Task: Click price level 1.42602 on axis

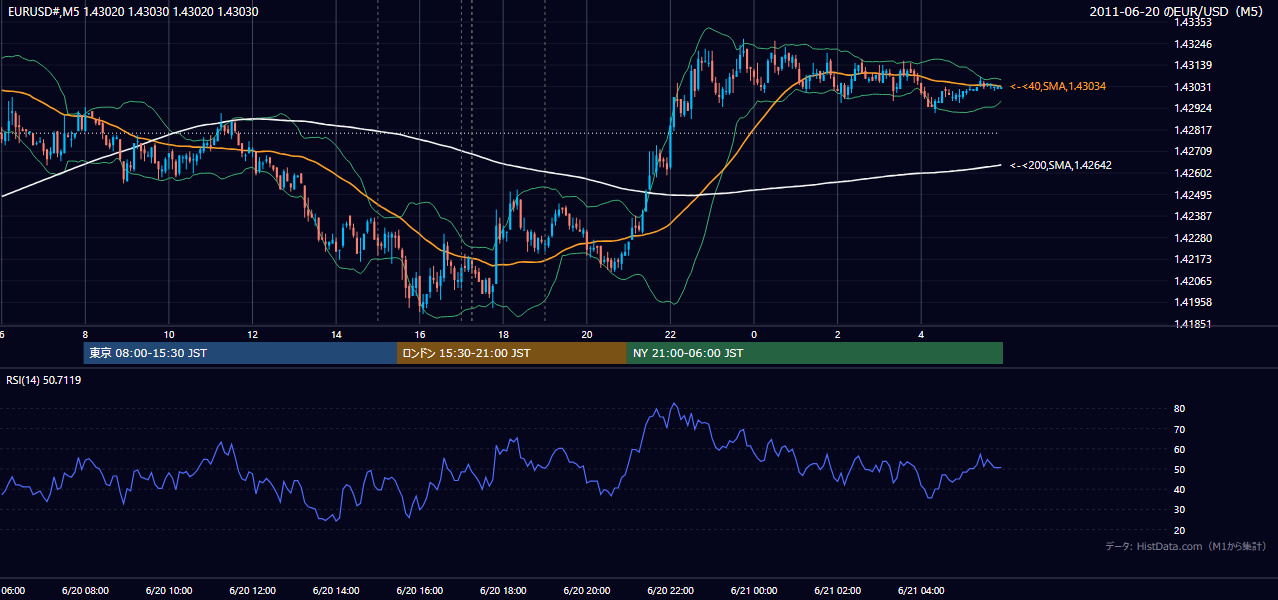Action: 1194,173
